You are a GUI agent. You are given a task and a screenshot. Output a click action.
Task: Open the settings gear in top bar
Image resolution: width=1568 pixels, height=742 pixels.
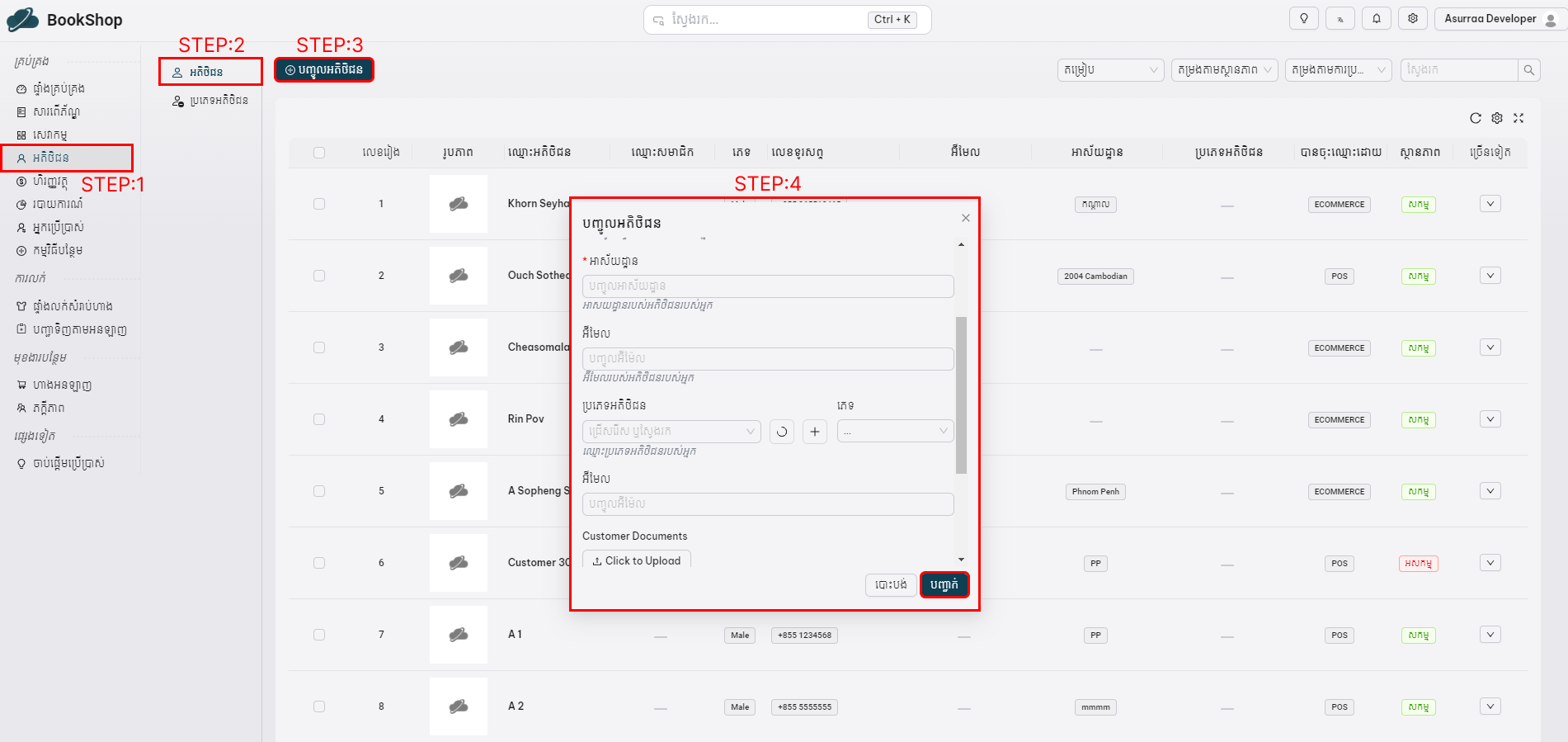tap(1412, 19)
